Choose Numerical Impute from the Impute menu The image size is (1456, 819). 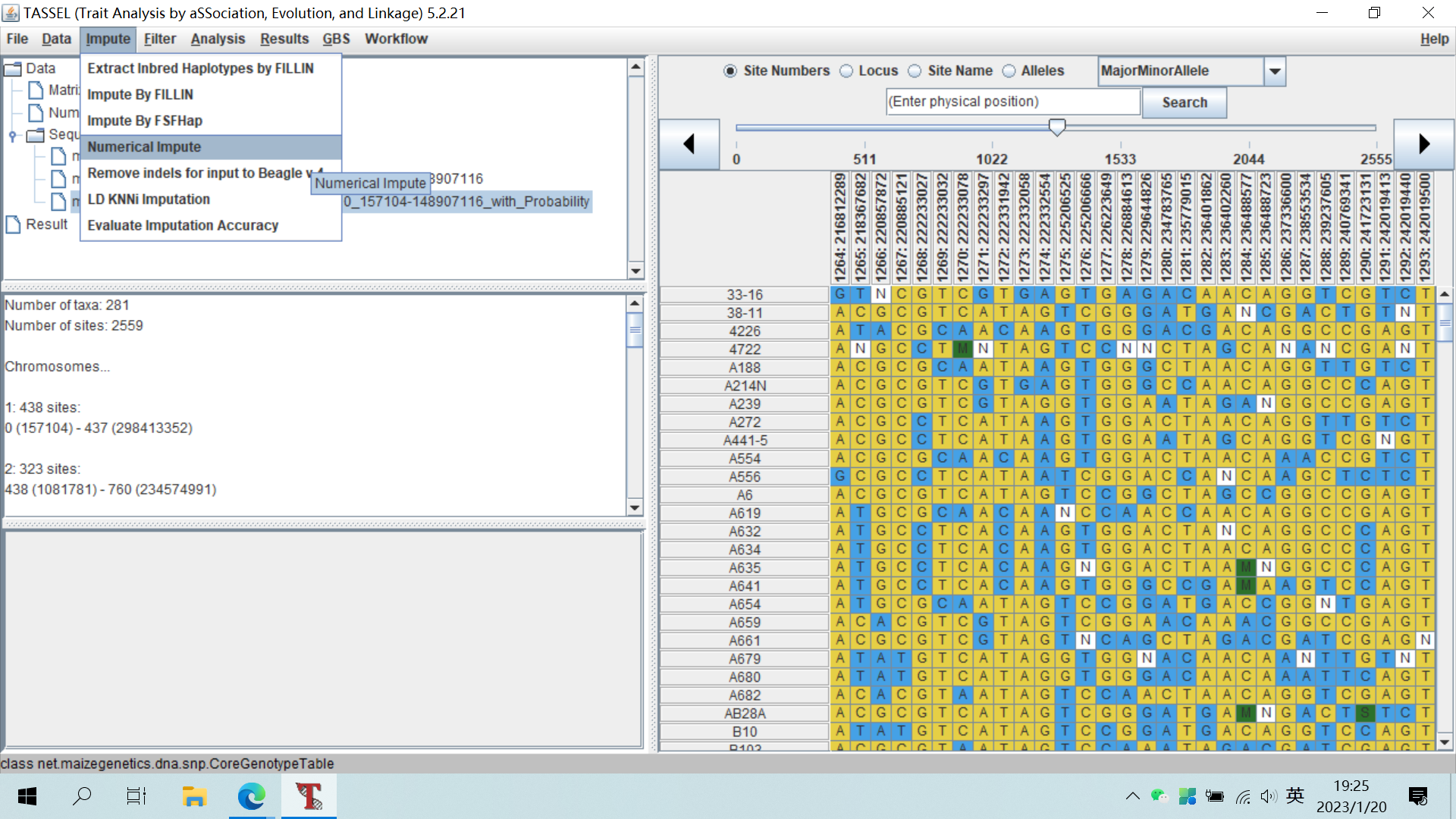pyautogui.click(x=144, y=146)
